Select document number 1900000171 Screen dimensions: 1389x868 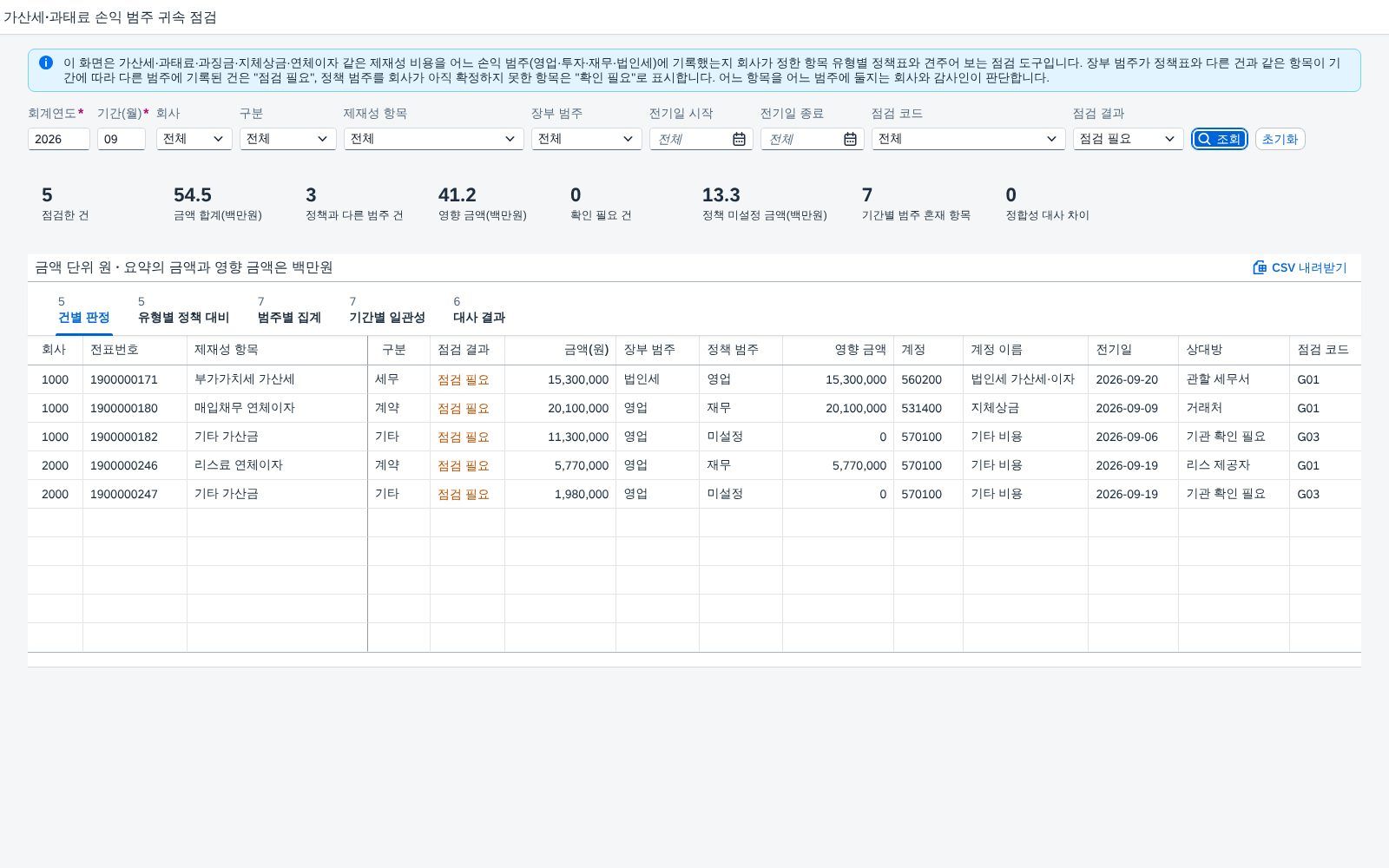pos(124,379)
